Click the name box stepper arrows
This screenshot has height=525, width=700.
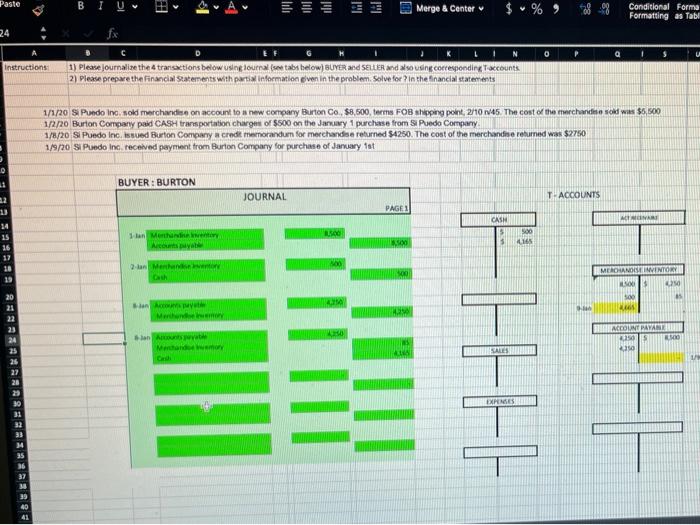pyautogui.click(x=43, y=33)
